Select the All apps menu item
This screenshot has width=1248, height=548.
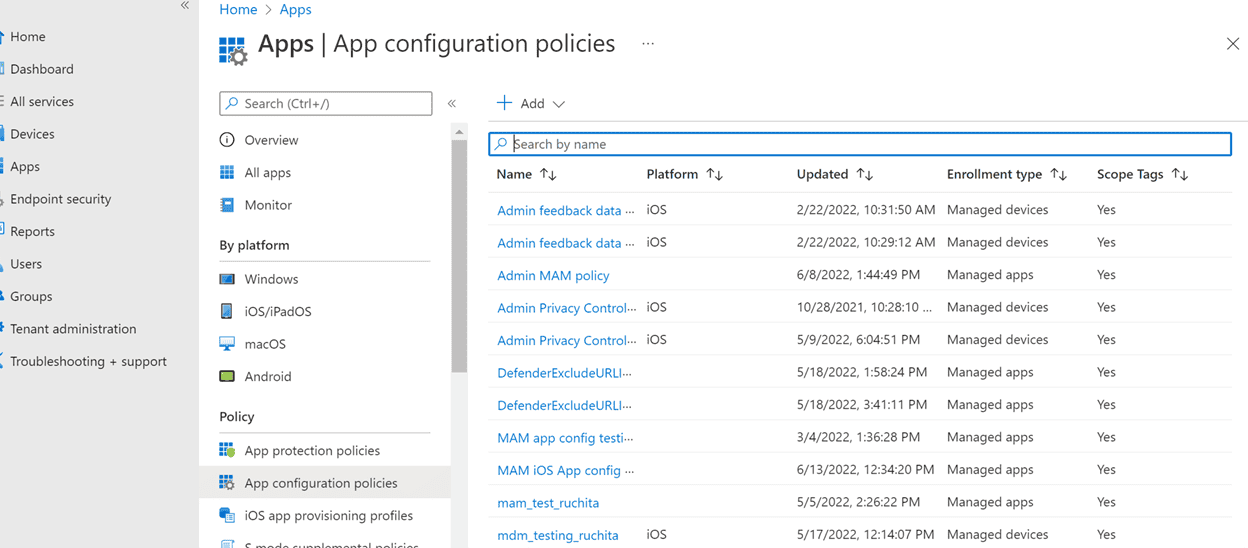point(268,173)
